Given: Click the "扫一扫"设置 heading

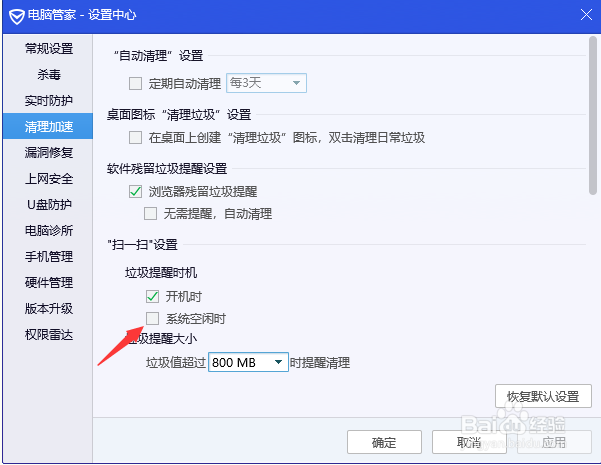Looking at the screenshot, I should coord(143,245).
